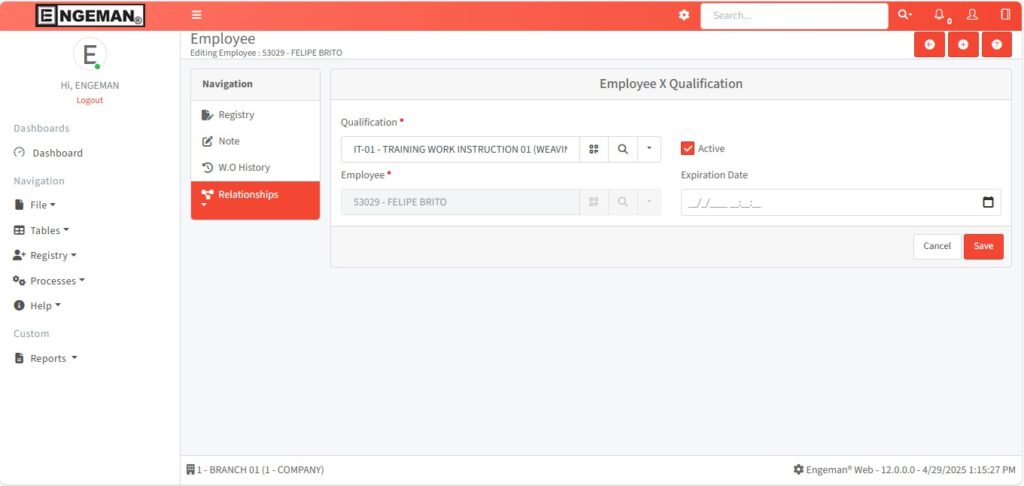Open the notifications bell

(939, 15)
